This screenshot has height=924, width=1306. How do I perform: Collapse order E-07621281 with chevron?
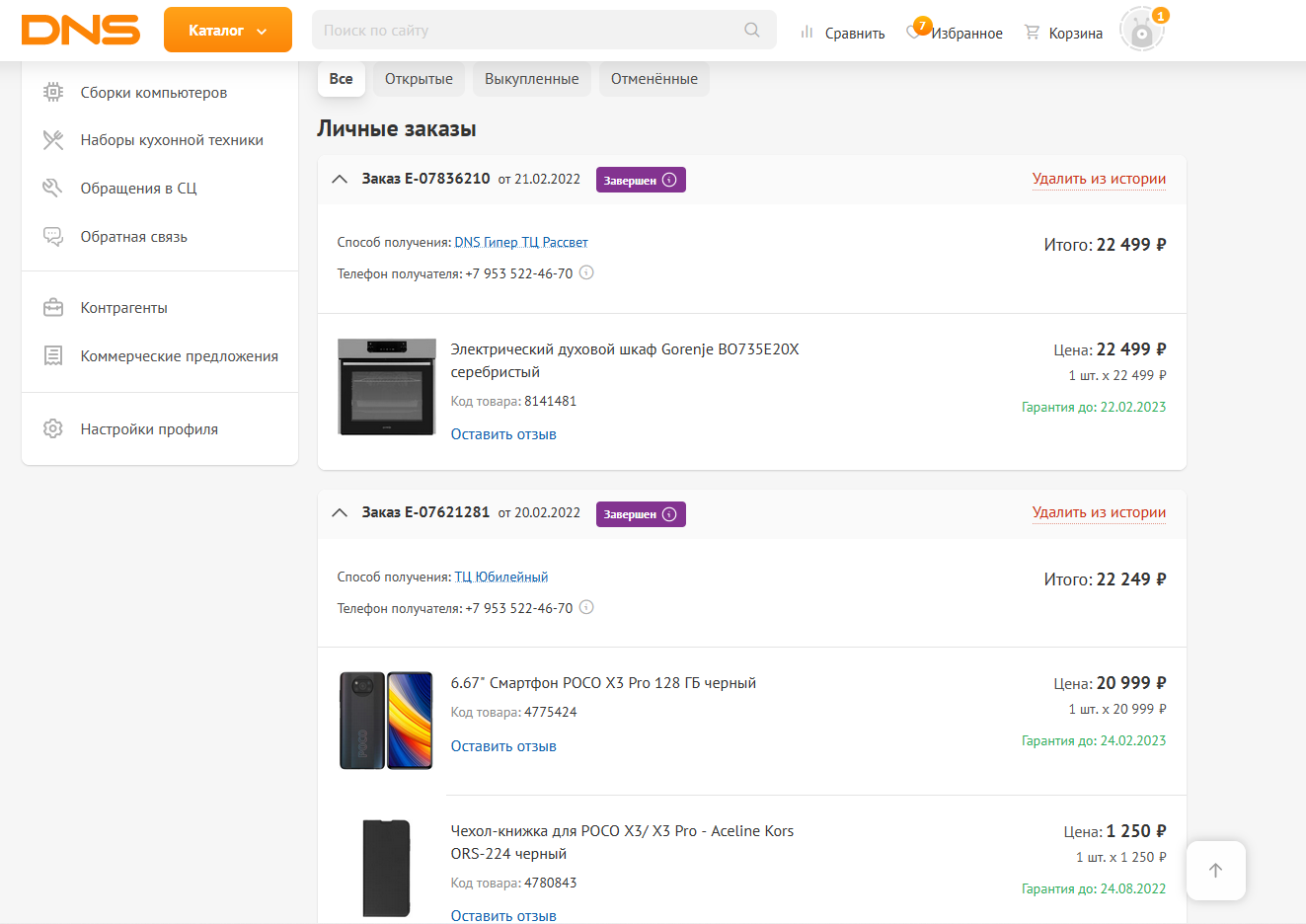click(340, 513)
